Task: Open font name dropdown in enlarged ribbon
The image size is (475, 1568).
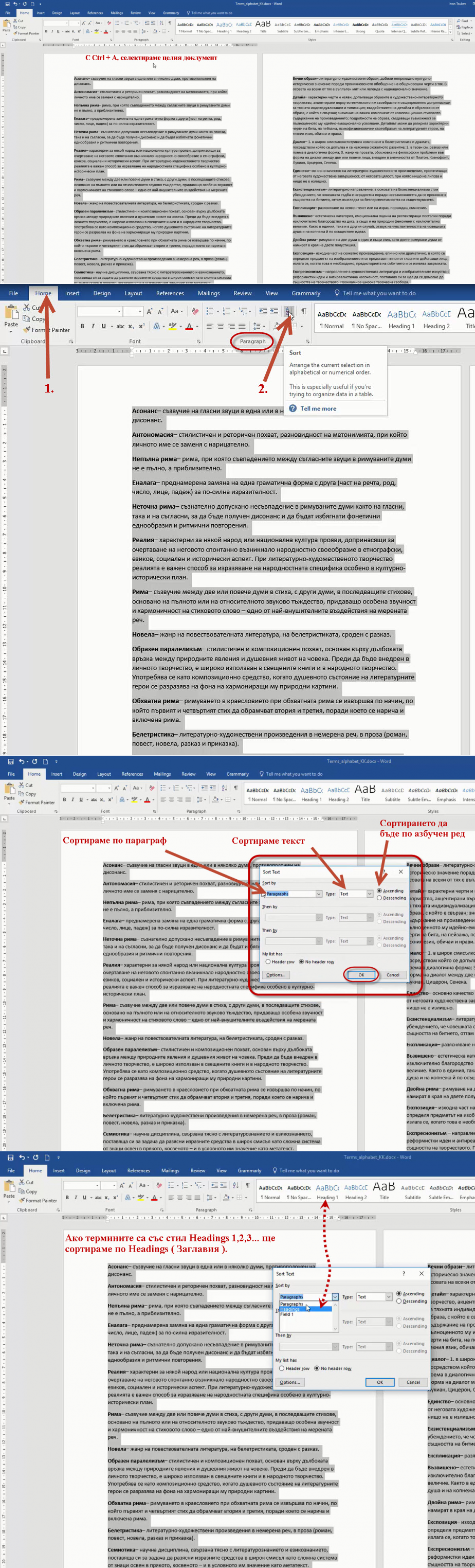Action: coord(119,311)
